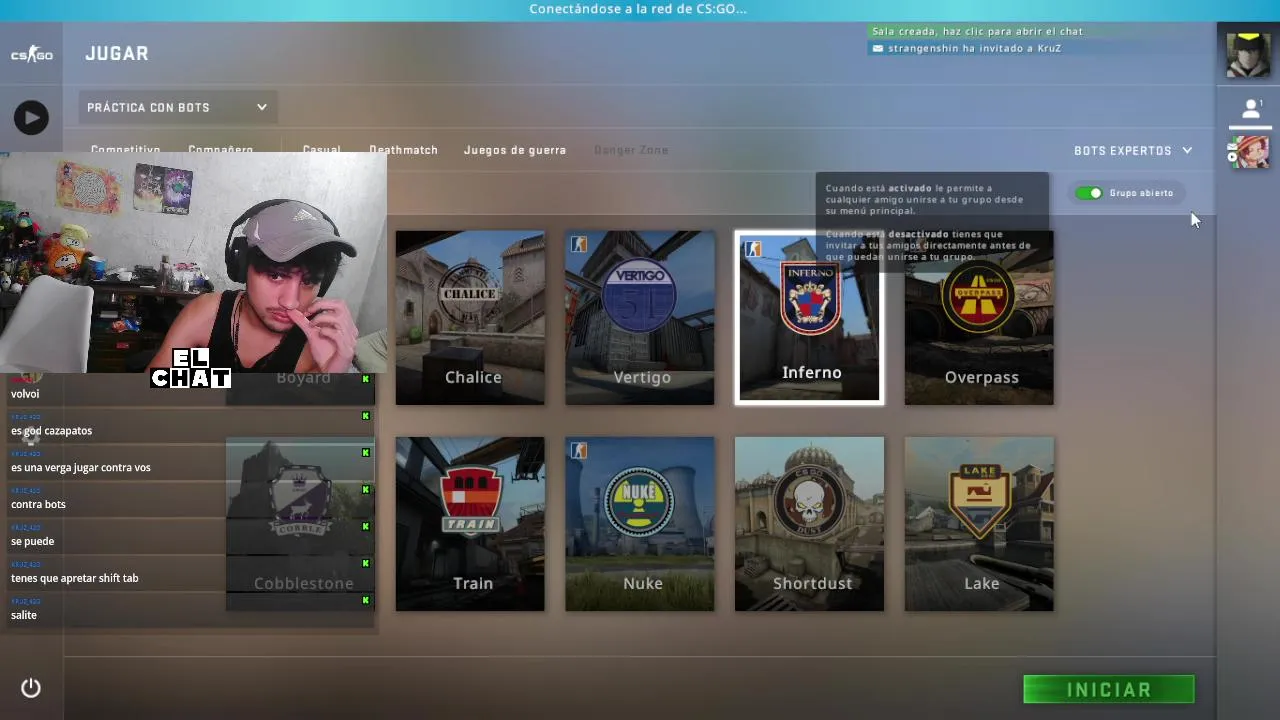Viewport: 1280px width, 720px height.
Task: Click the Train map emblem
Action: coord(470,501)
